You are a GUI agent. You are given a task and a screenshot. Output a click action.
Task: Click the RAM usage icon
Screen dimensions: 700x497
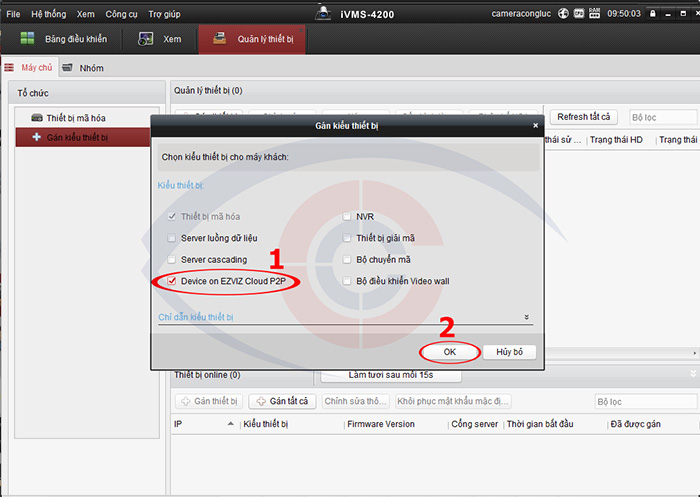tap(594, 13)
